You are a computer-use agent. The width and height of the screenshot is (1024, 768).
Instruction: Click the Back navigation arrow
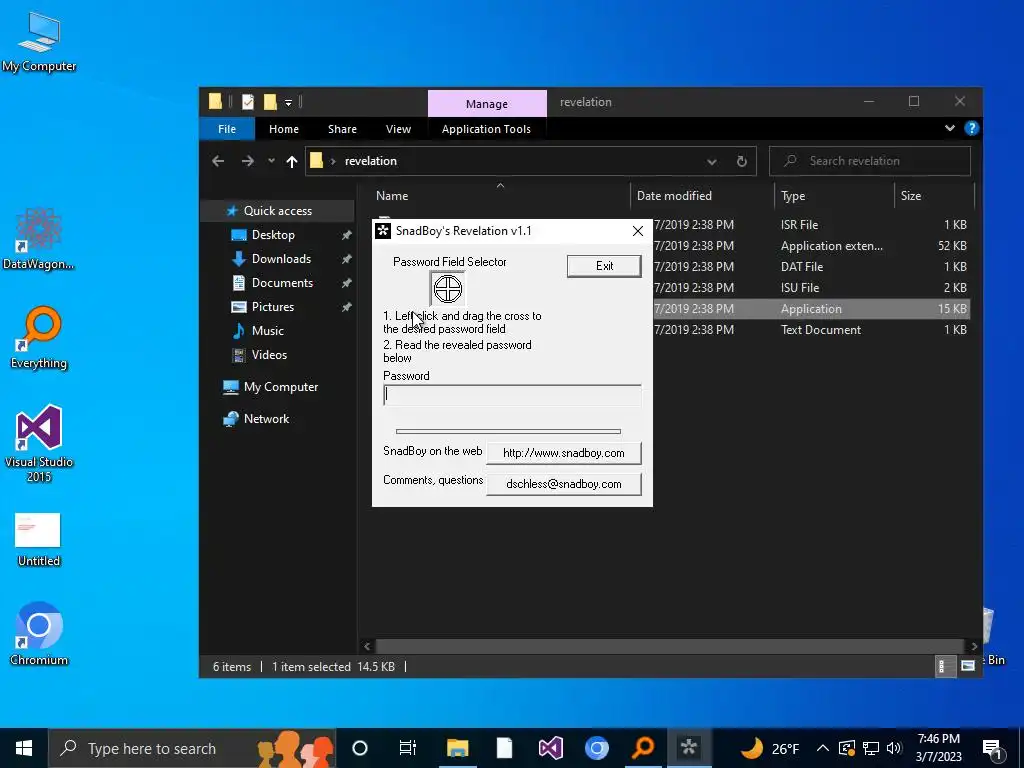(x=218, y=161)
